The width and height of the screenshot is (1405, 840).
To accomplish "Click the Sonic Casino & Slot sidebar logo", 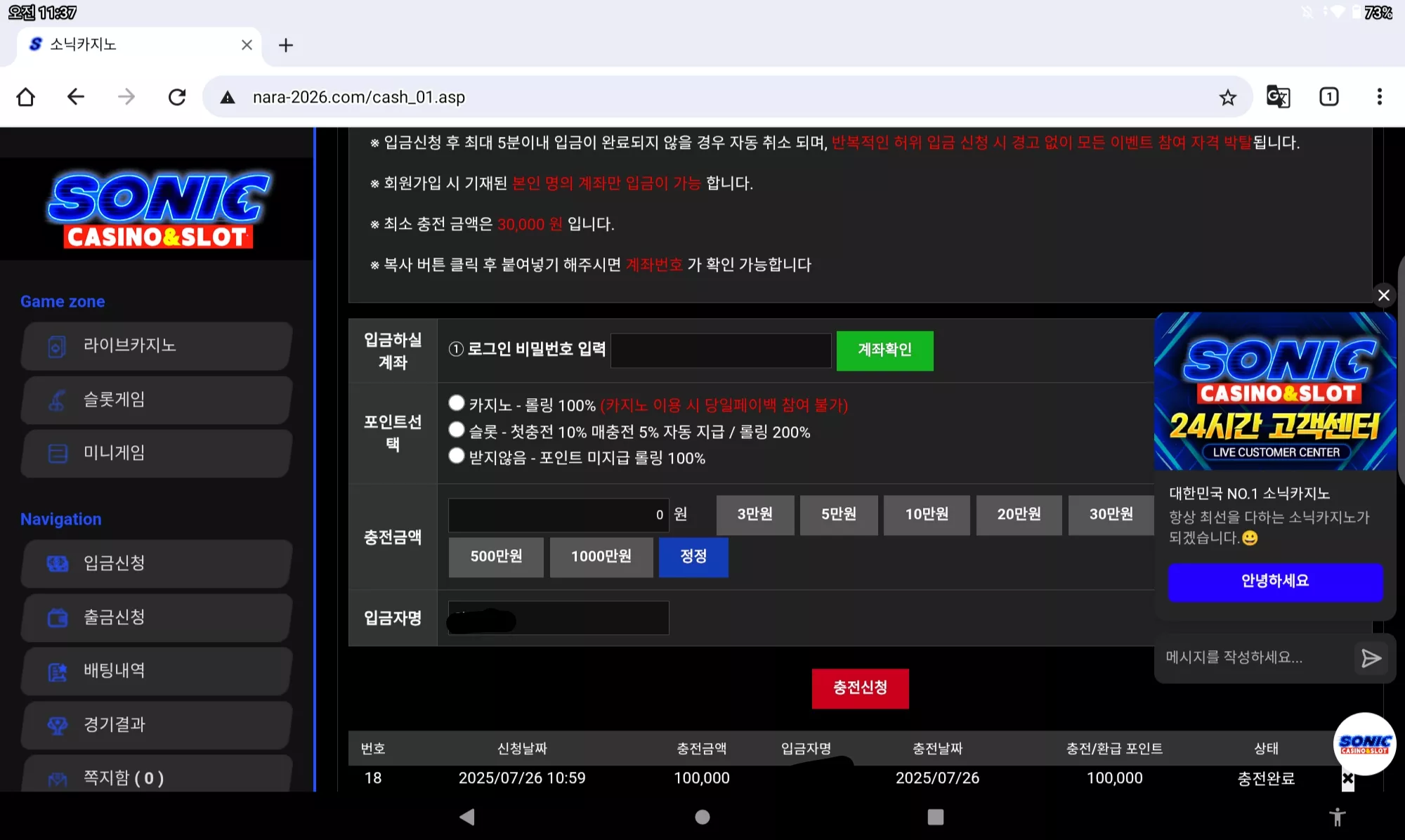I will (x=157, y=210).
